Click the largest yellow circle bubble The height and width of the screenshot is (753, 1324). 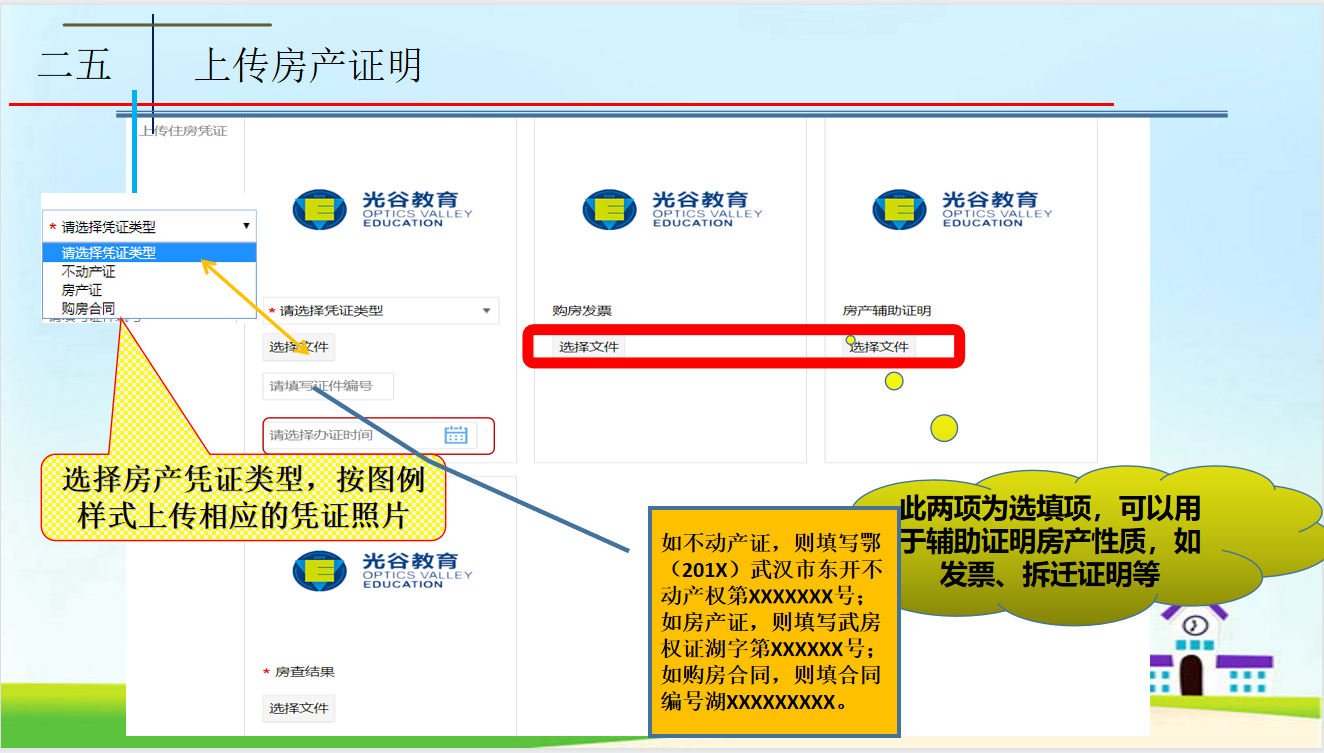(944, 428)
